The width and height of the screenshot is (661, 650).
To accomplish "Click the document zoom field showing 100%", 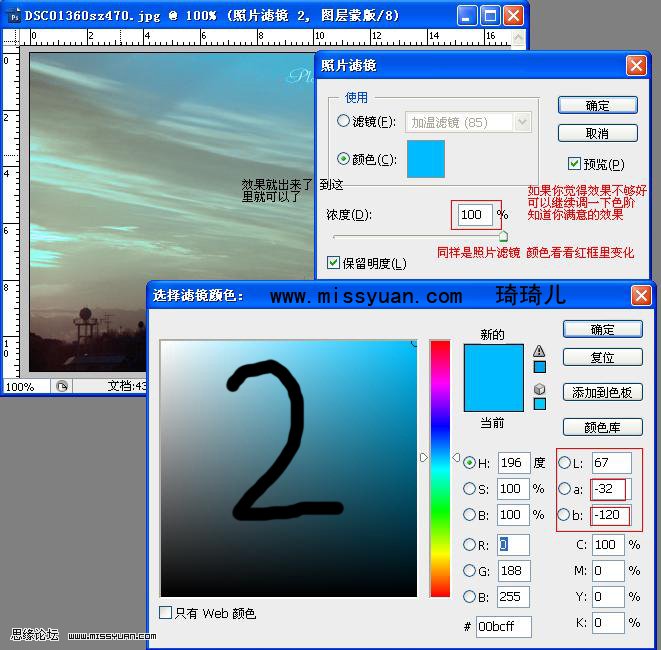I will tap(25, 387).
